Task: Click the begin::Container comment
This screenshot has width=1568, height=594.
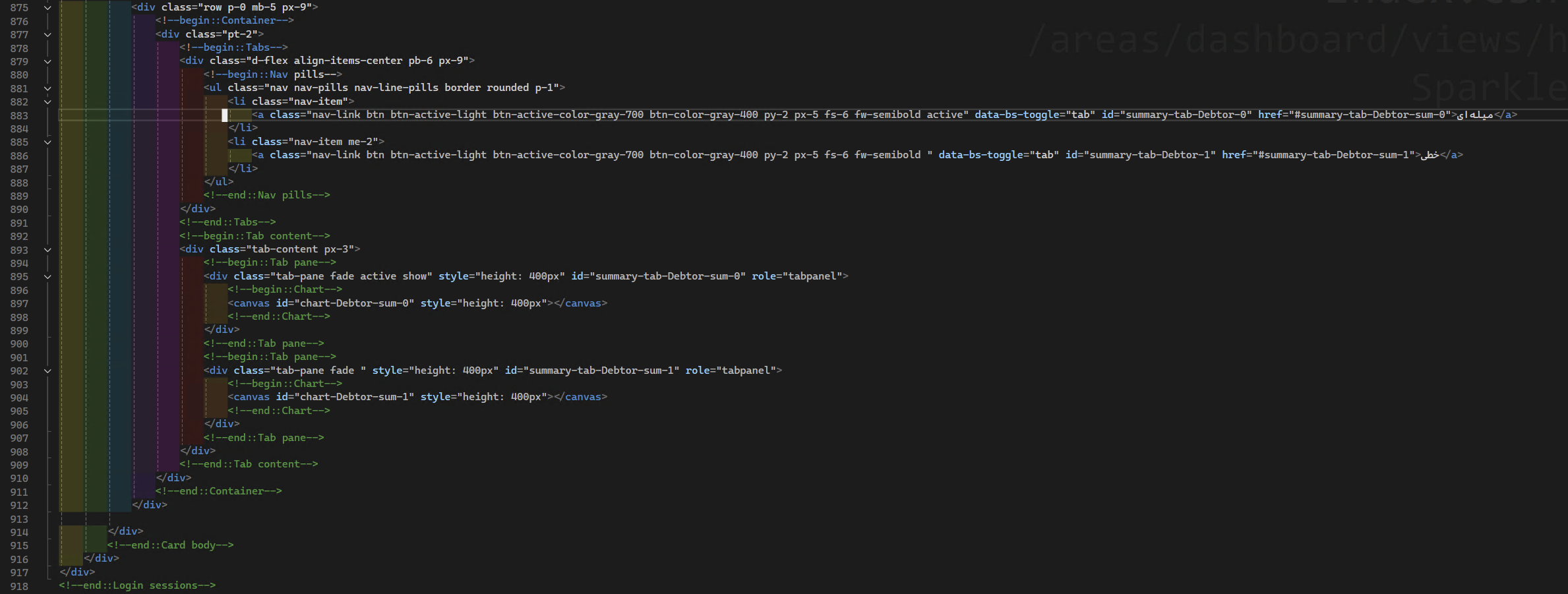Action: (x=225, y=20)
